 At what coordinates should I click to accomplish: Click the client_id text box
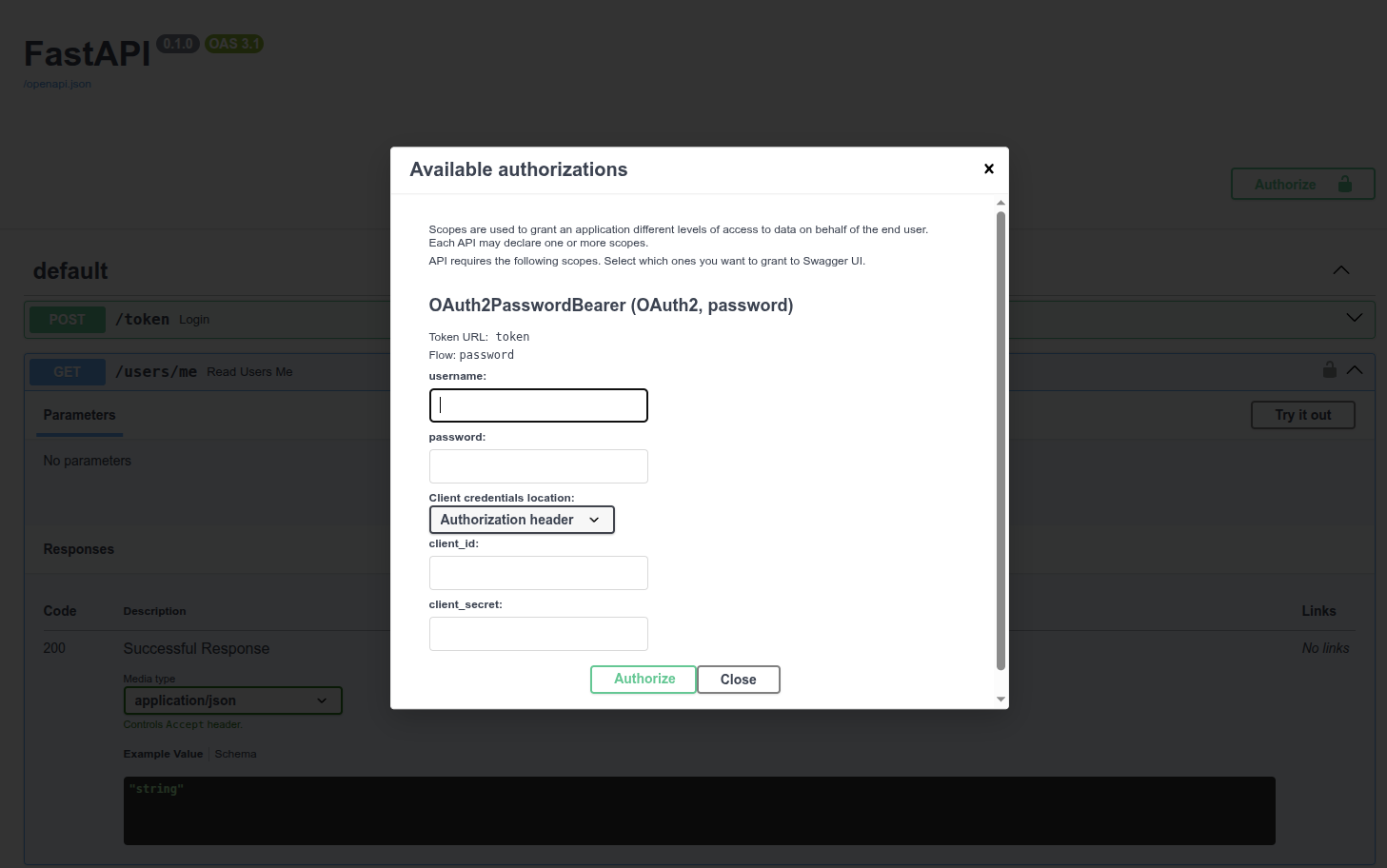click(x=538, y=573)
